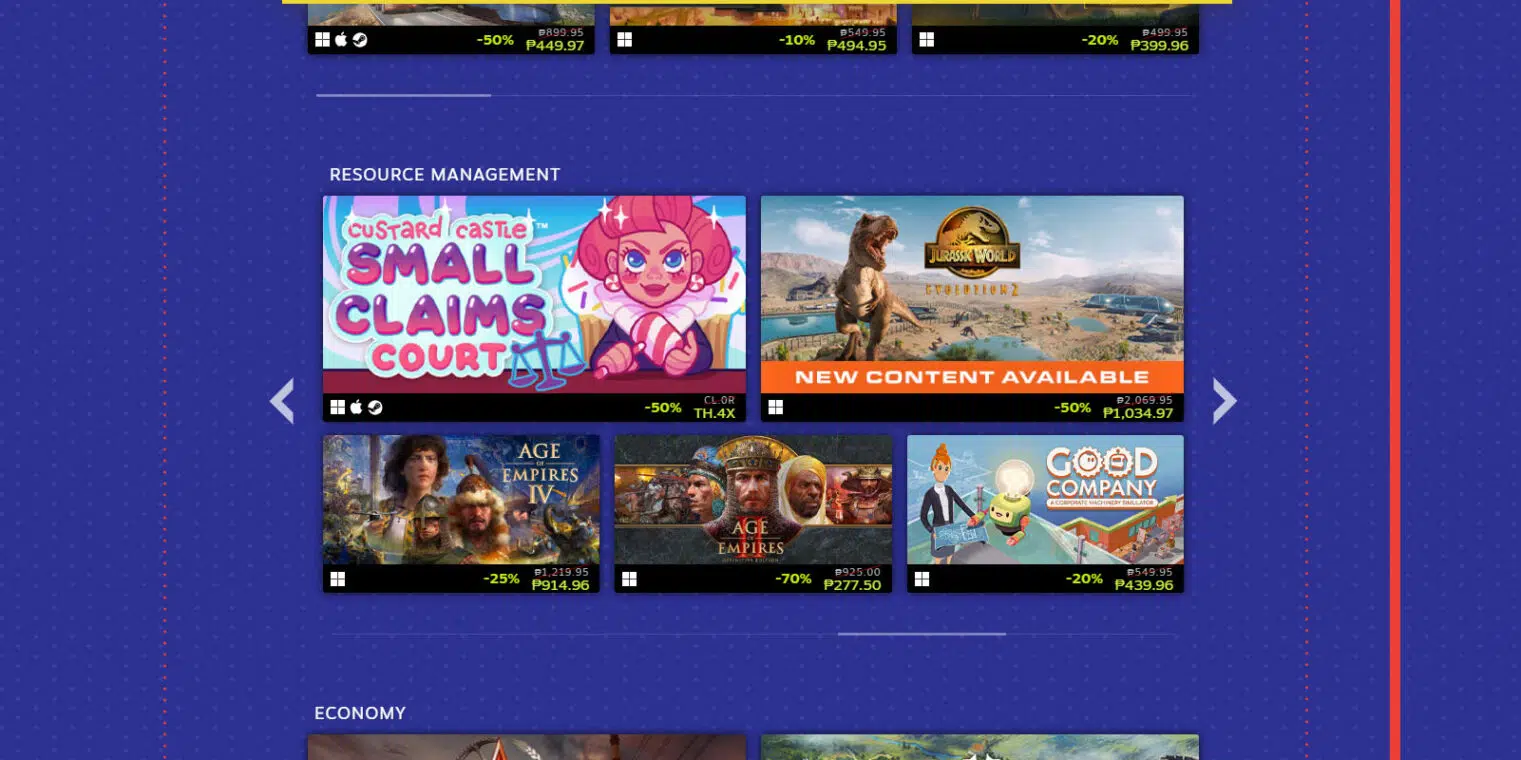Click the ₱439.96 Good Company price

pyautogui.click(x=1144, y=585)
